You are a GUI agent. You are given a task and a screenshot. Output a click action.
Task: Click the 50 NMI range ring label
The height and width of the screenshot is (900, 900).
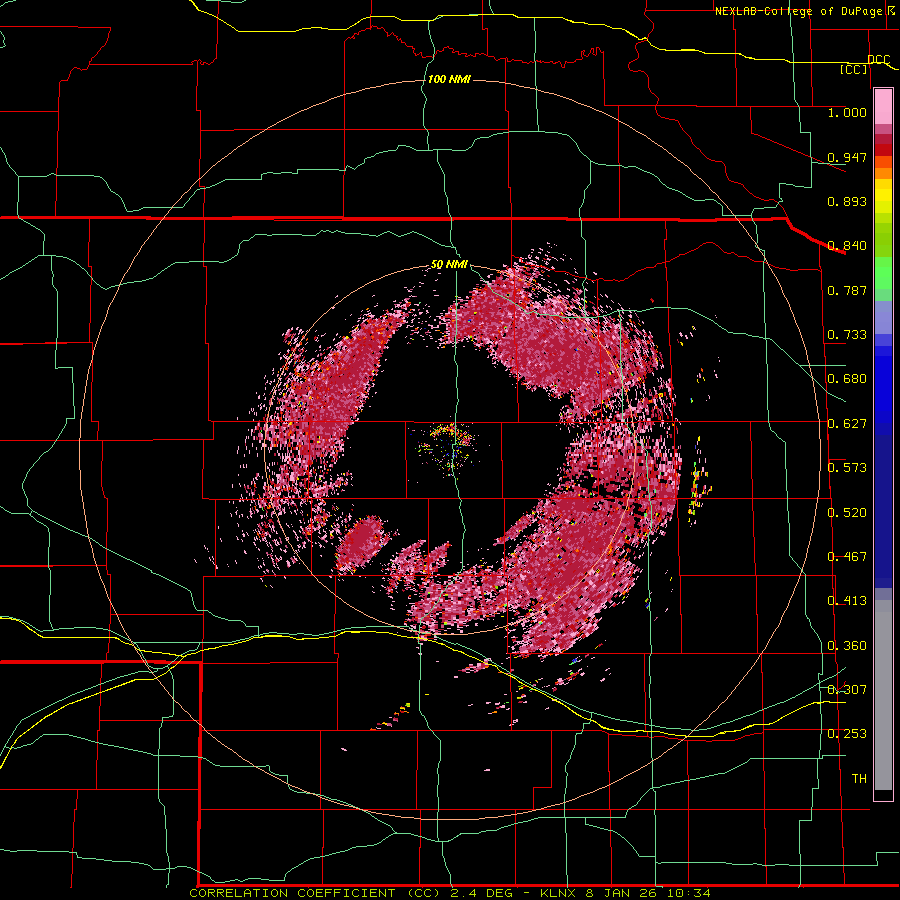click(449, 265)
